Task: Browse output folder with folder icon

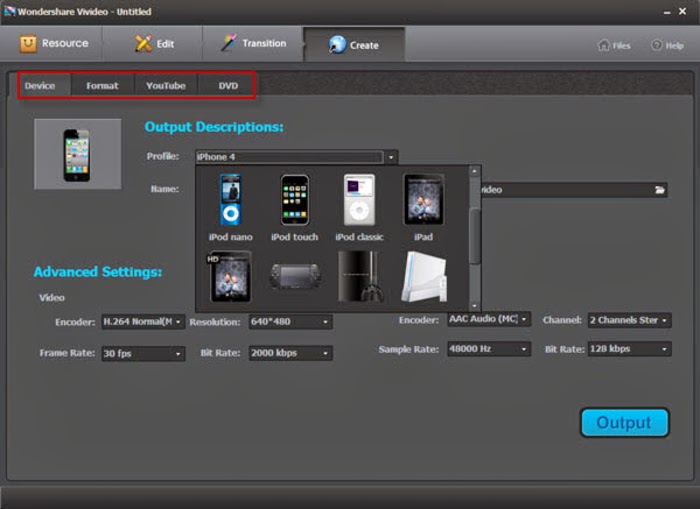Action: [x=660, y=190]
